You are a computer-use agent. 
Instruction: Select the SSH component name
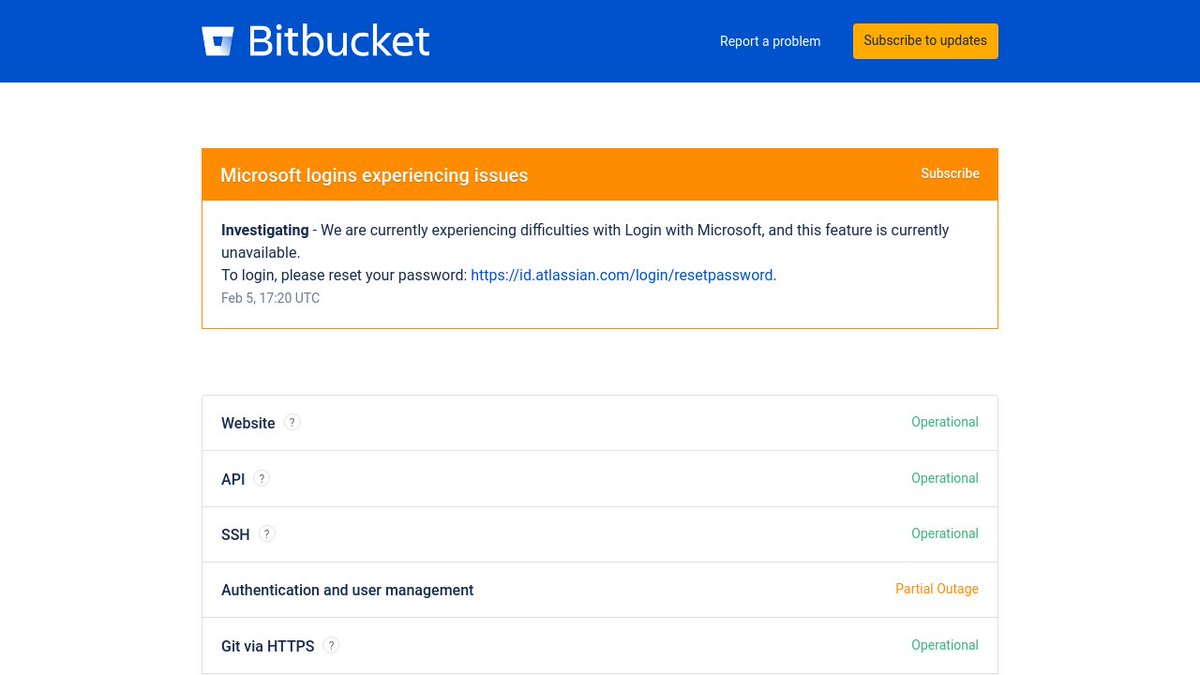[235, 535]
